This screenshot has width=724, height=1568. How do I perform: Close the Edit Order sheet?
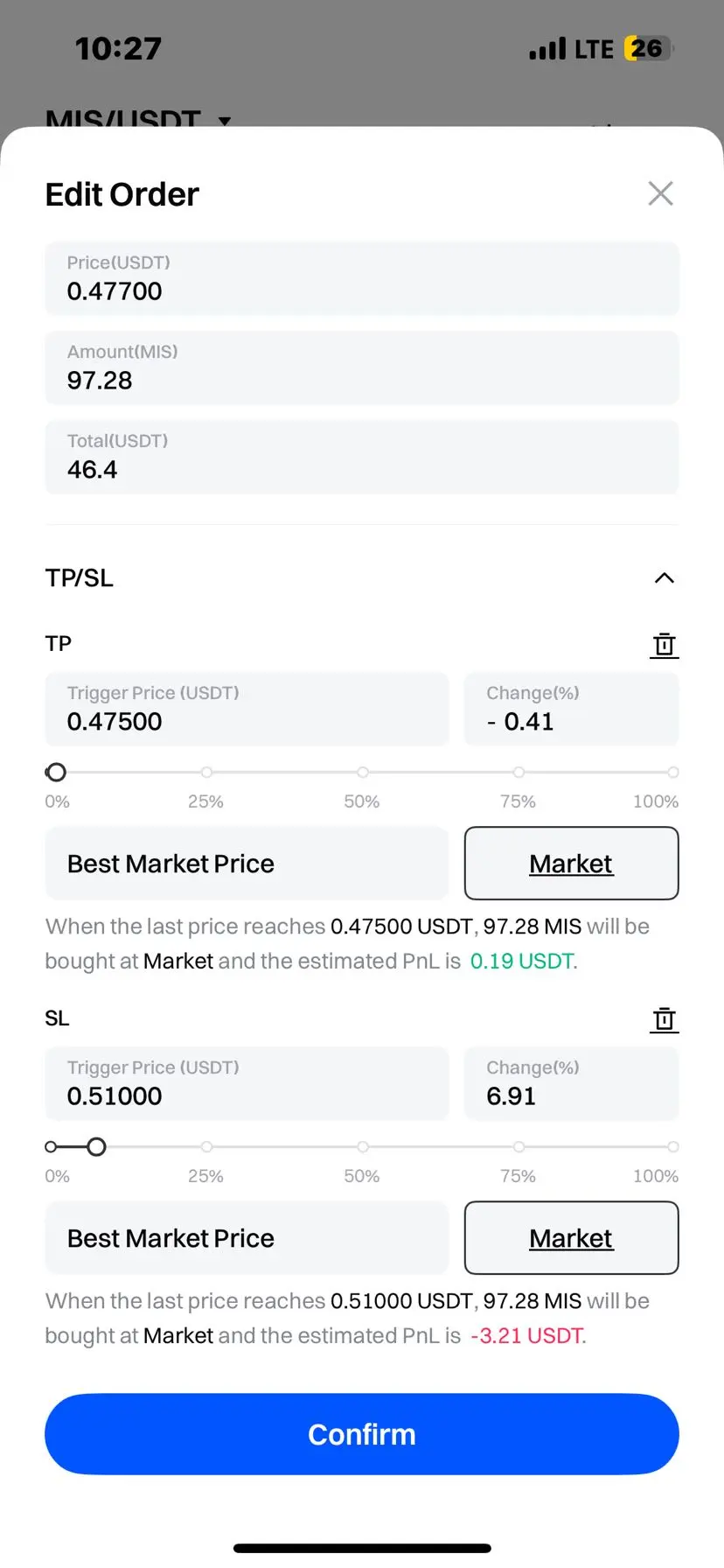pyautogui.click(x=660, y=193)
